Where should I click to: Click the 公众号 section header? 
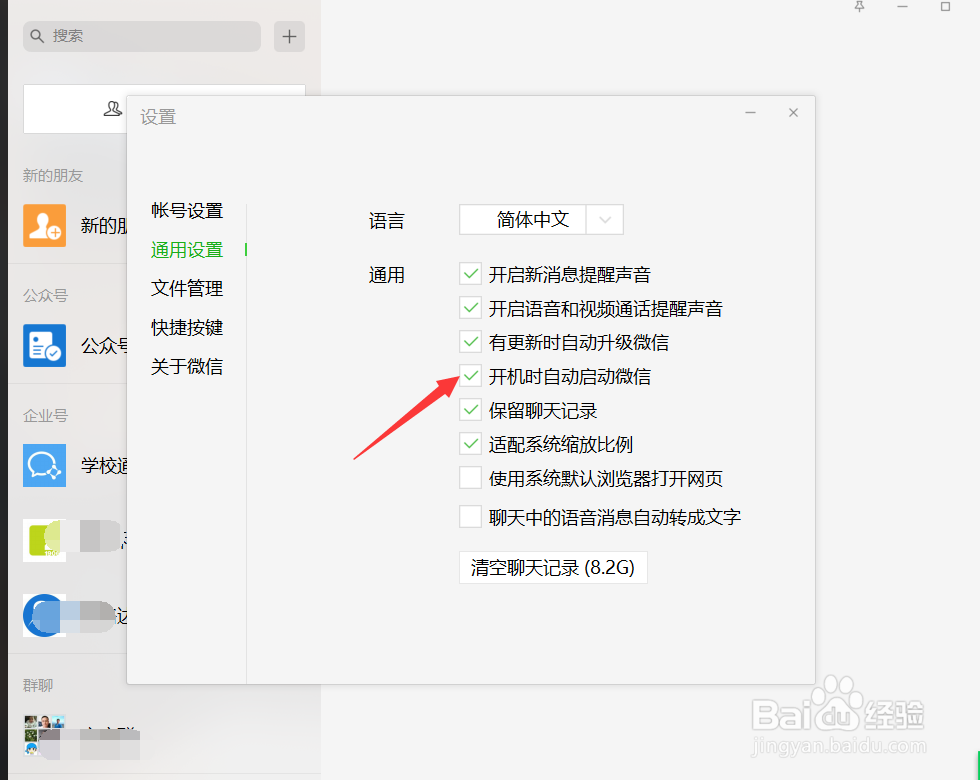tap(46, 296)
